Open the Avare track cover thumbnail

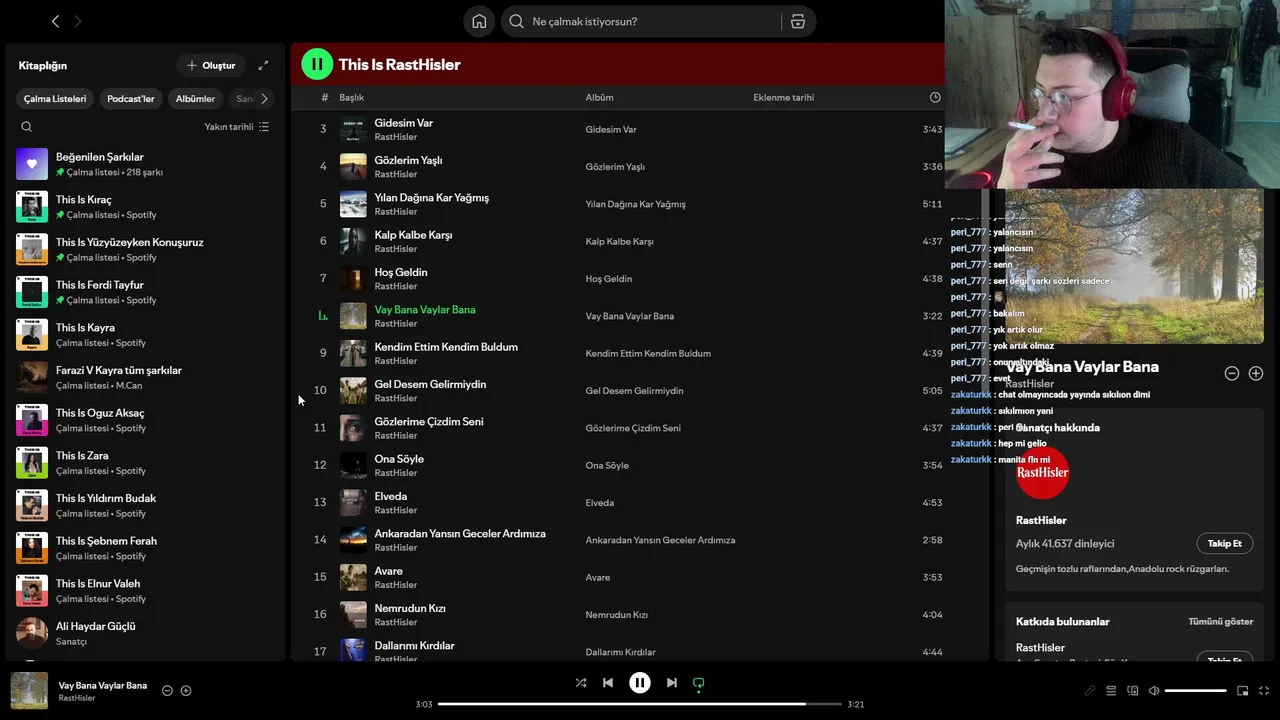coord(353,577)
